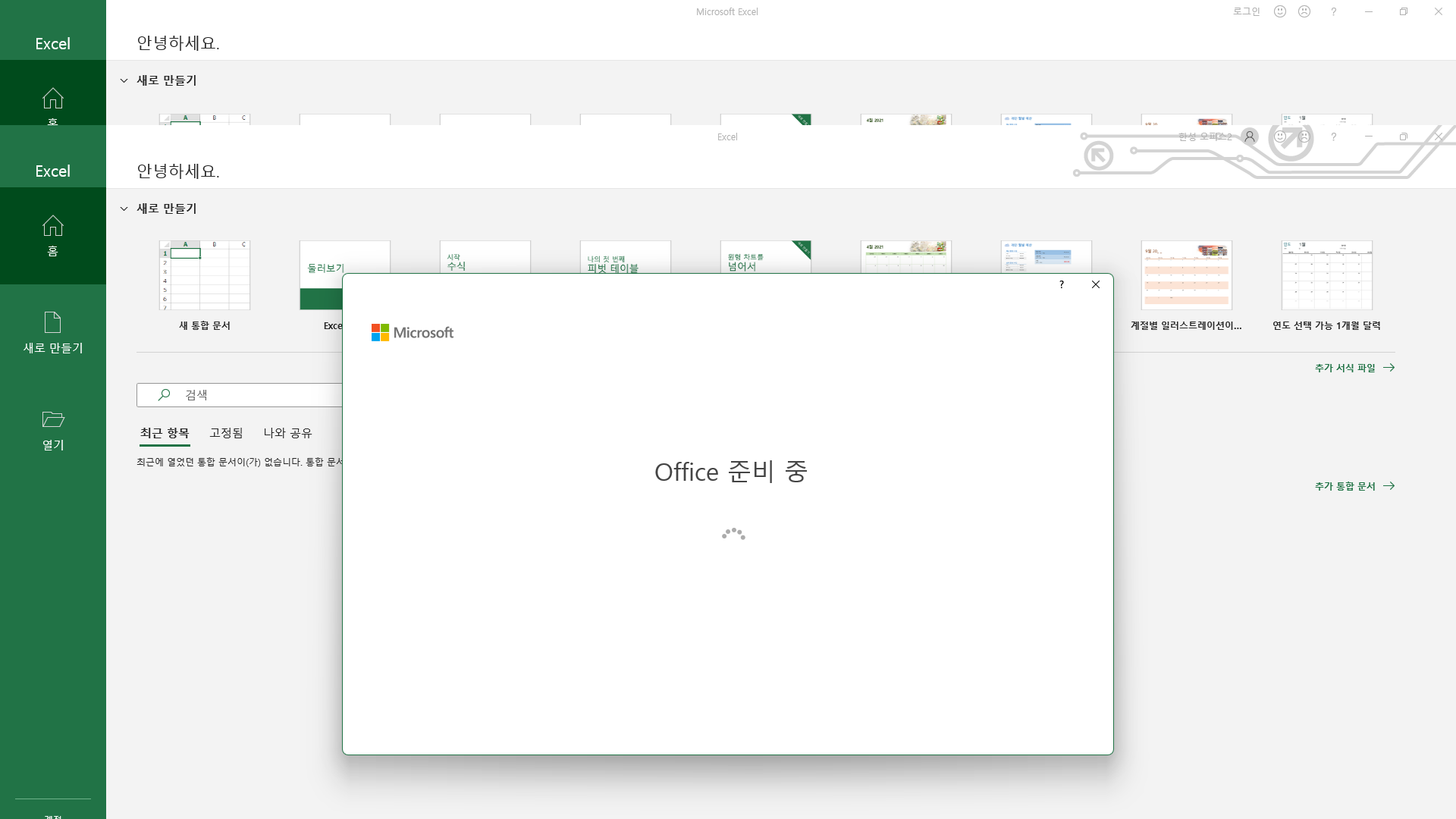Click the 추가 통합 문서 link
1456x819 pixels.
pyautogui.click(x=1354, y=486)
